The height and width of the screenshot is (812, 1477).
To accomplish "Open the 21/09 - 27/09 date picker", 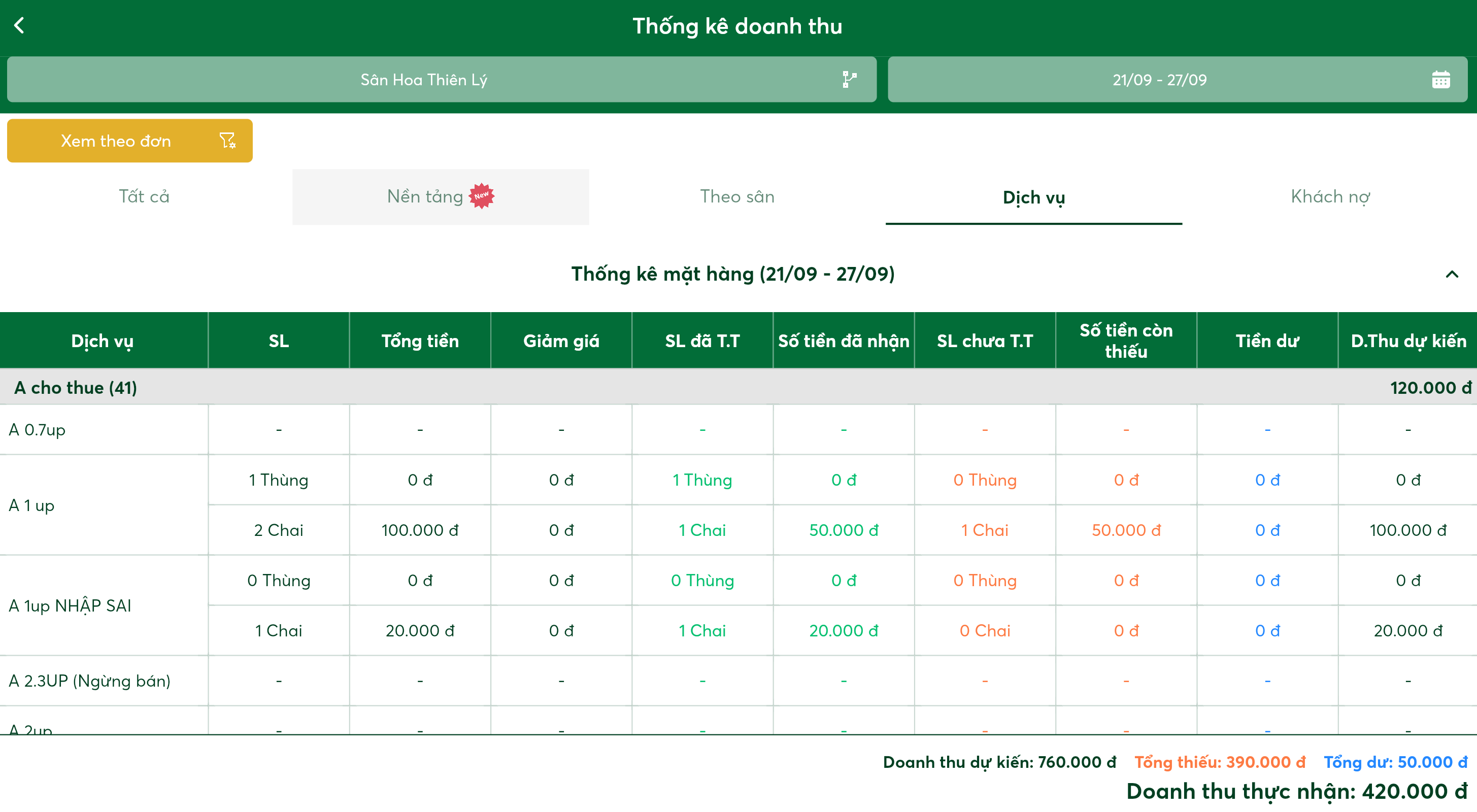I will click(1178, 79).
